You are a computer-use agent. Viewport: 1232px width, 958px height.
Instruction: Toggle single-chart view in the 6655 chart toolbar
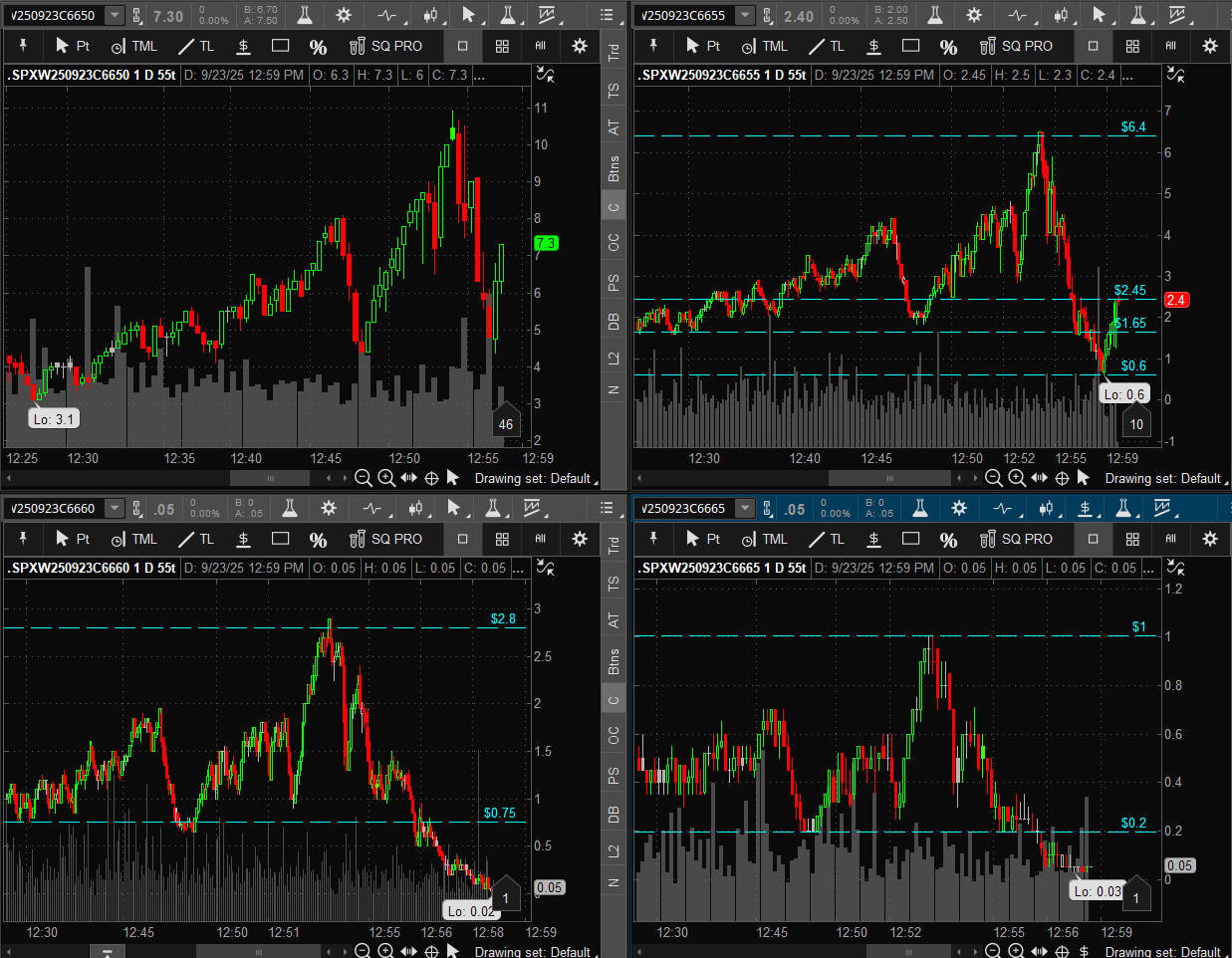click(1093, 46)
